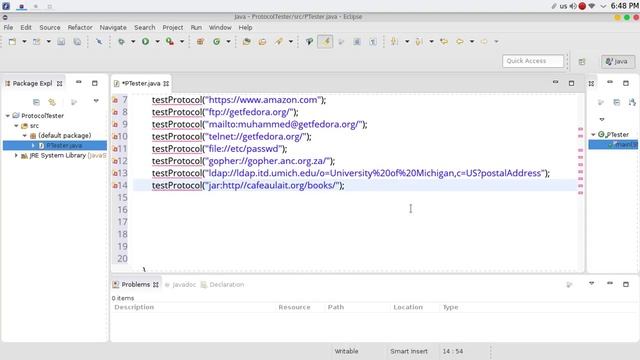Toggle Link with Editor in Package Explorer
The image size is (640, 360).
point(52,102)
